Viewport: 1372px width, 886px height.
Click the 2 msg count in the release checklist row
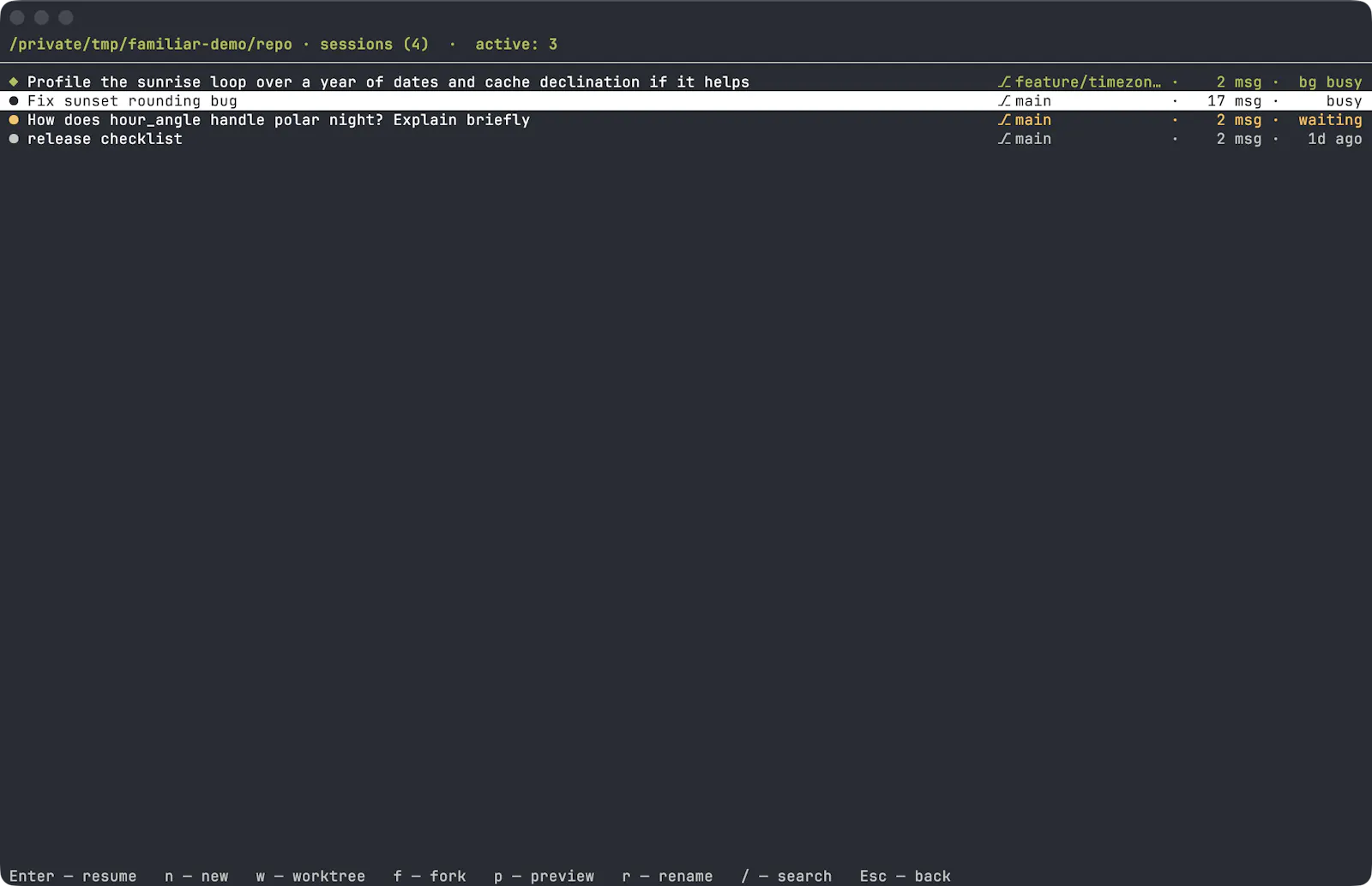pyautogui.click(x=1239, y=138)
